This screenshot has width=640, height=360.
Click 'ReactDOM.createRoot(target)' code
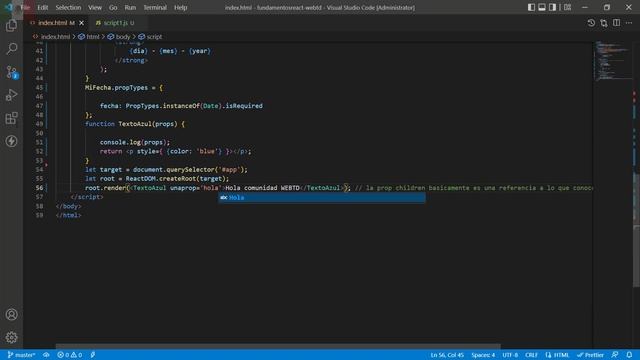pyautogui.click(x=177, y=178)
